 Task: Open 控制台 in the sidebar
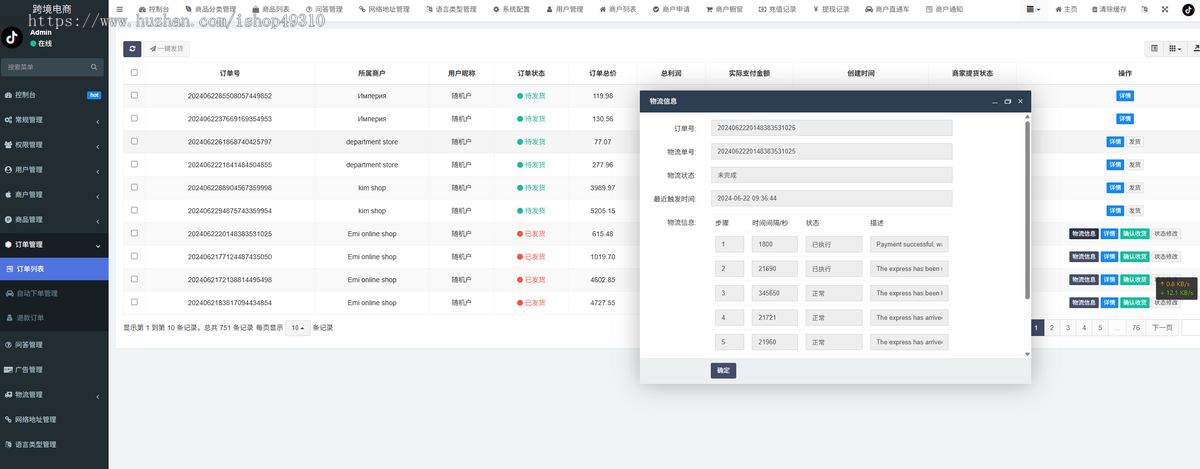(54, 95)
